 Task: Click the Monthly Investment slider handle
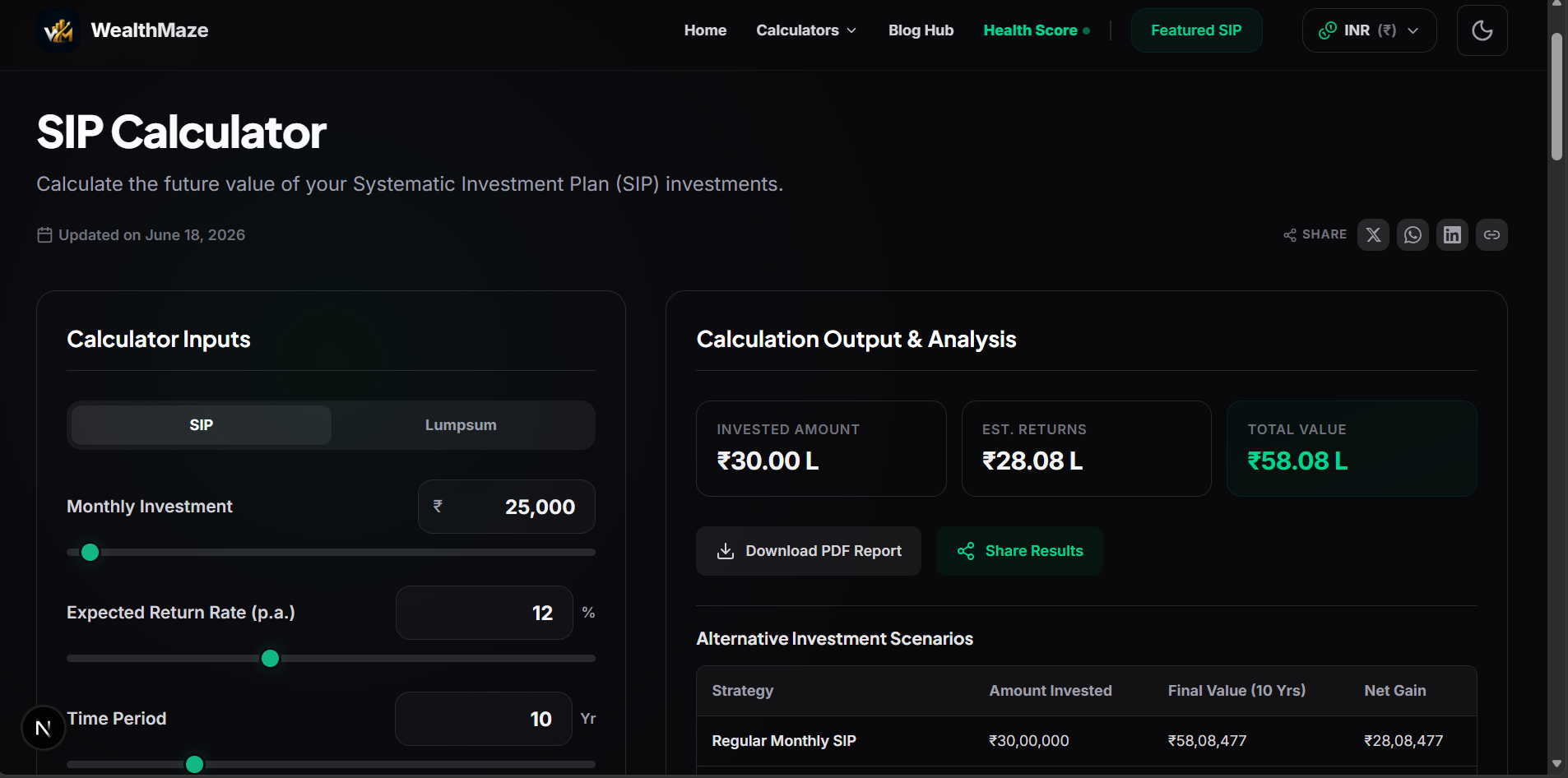(90, 553)
